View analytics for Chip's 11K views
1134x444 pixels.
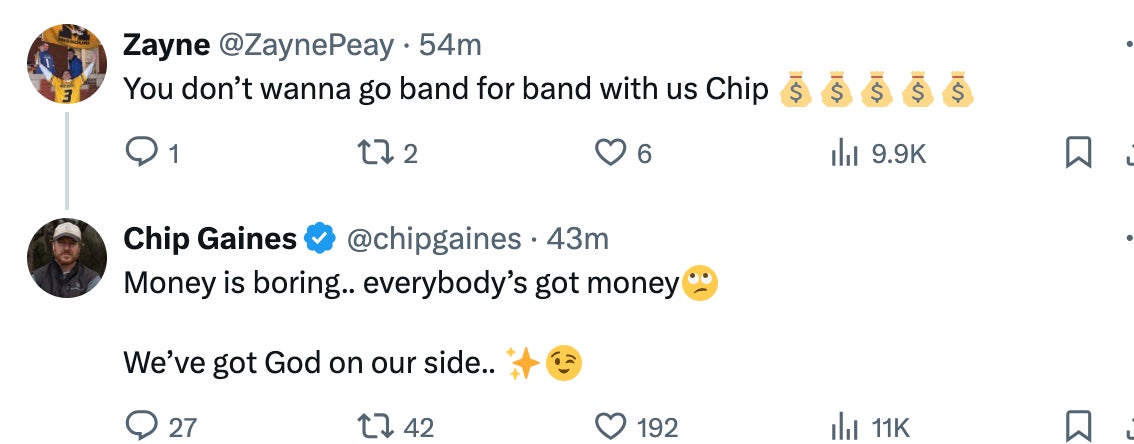pyautogui.click(x=846, y=427)
